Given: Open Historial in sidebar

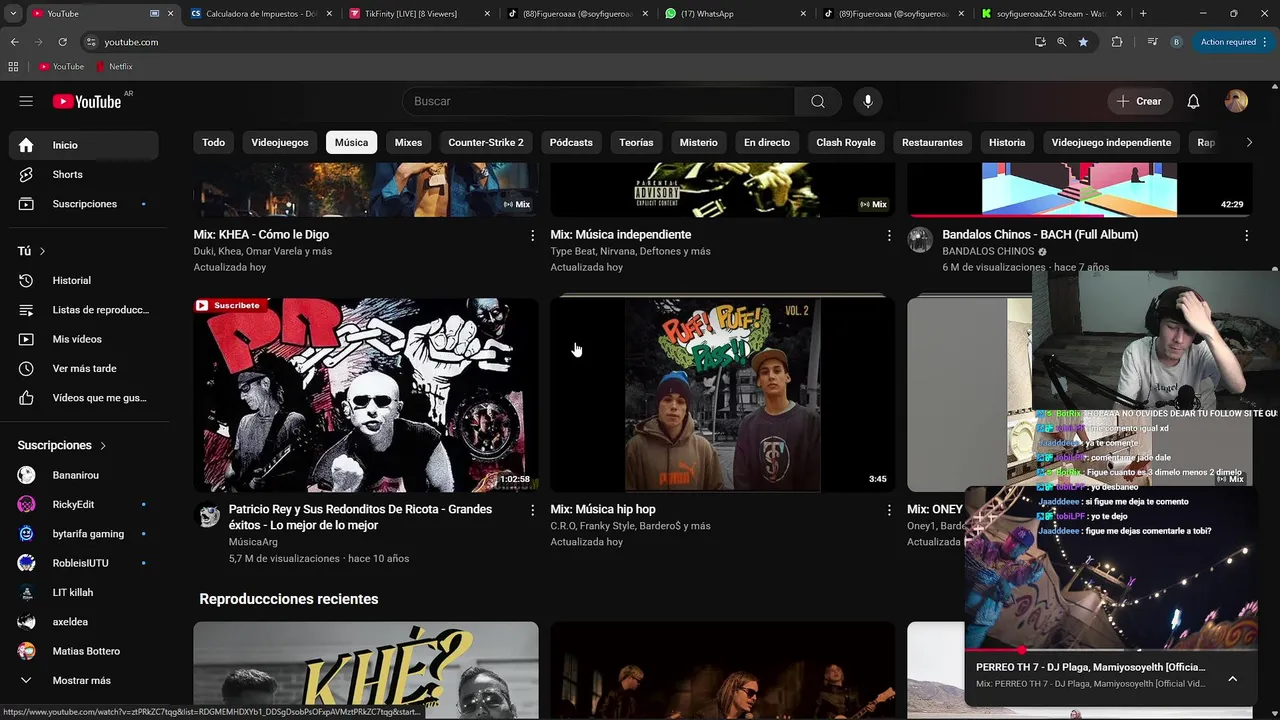Looking at the screenshot, I should pos(84,281).
